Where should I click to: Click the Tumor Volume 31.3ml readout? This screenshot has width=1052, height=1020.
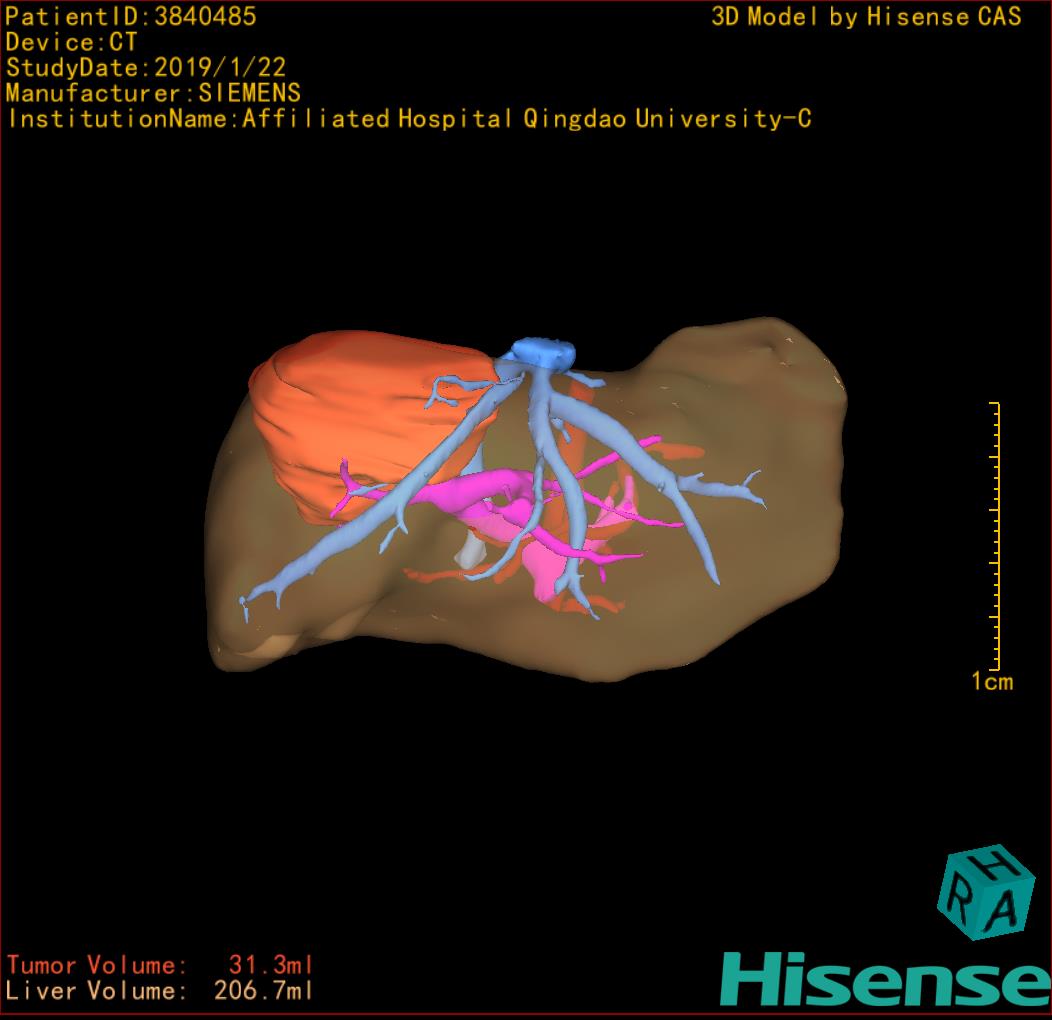[160, 966]
